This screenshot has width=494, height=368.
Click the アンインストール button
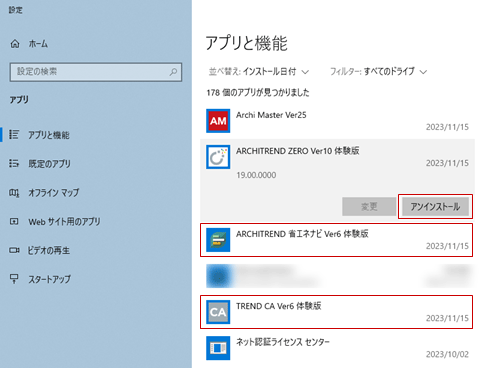[435, 207]
